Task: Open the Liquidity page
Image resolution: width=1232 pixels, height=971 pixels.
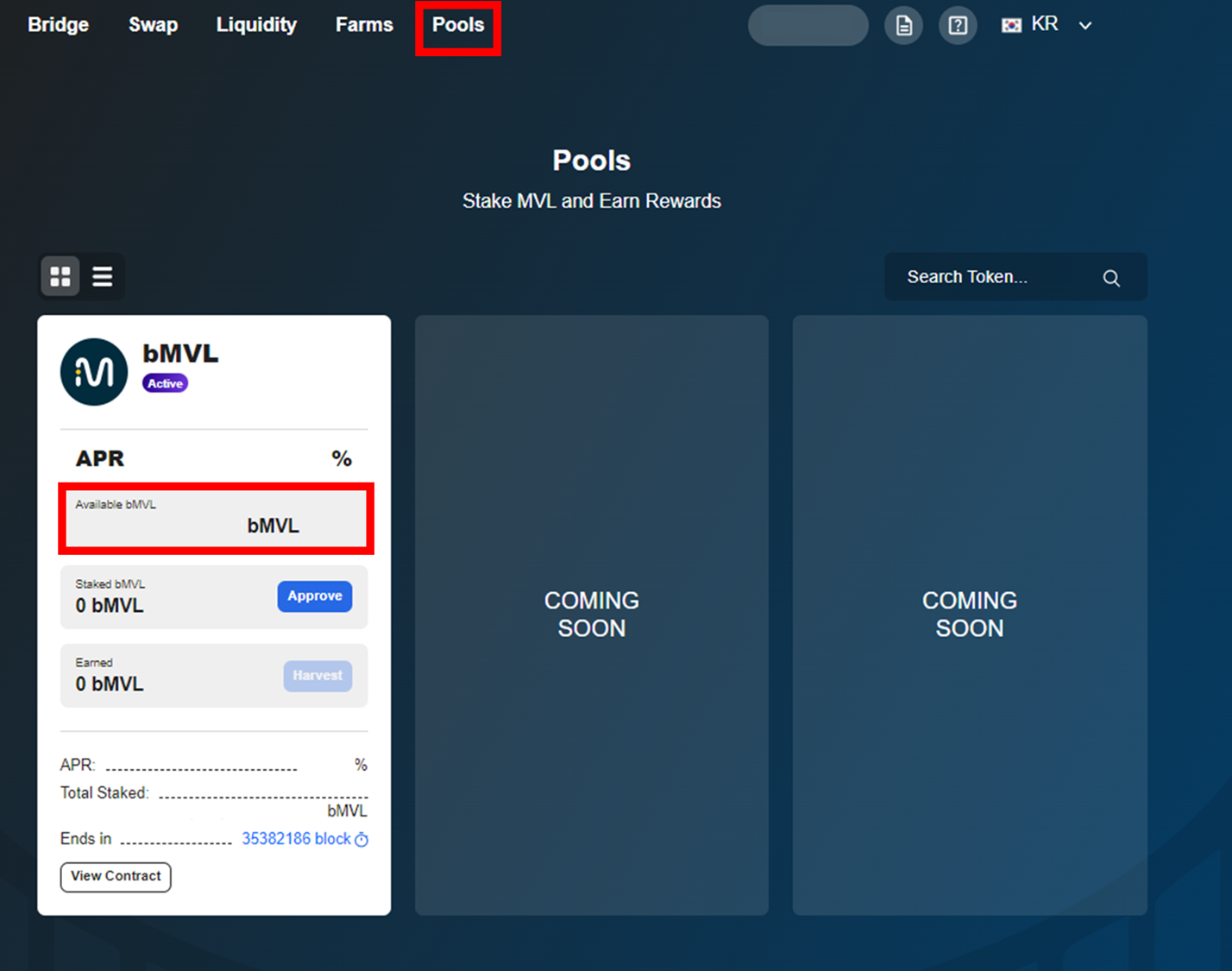Action: click(x=256, y=25)
